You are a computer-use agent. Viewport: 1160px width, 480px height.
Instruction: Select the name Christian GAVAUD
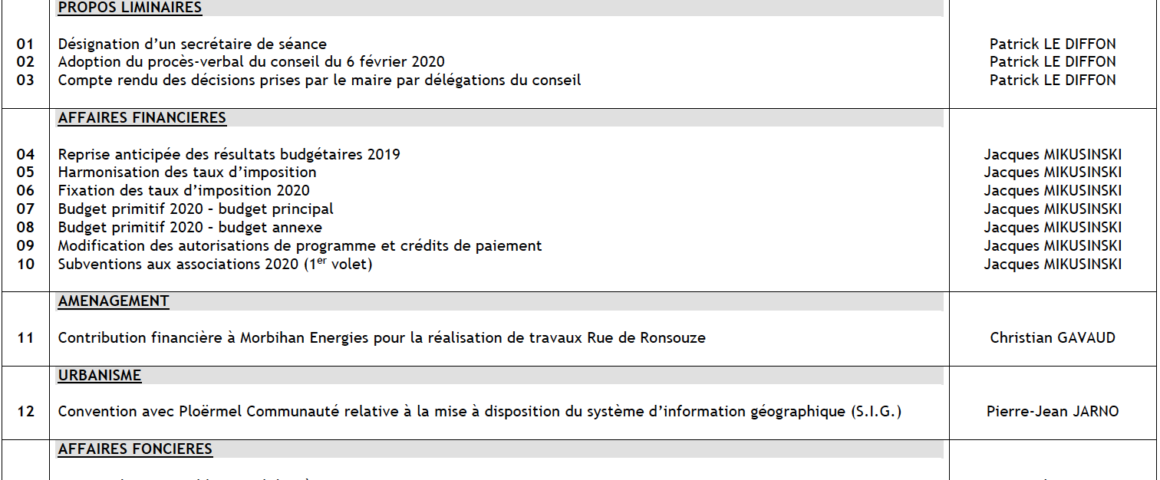click(1052, 338)
